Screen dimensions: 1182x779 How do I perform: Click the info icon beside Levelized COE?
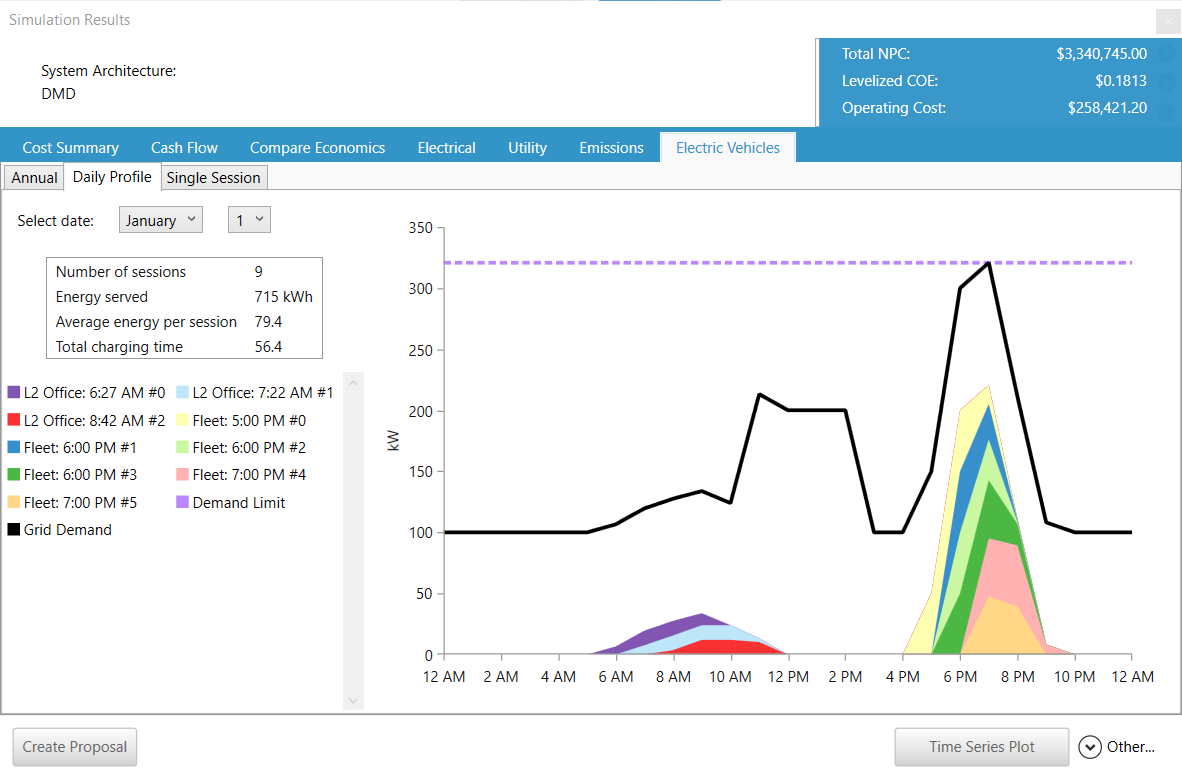coord(1166,81)
